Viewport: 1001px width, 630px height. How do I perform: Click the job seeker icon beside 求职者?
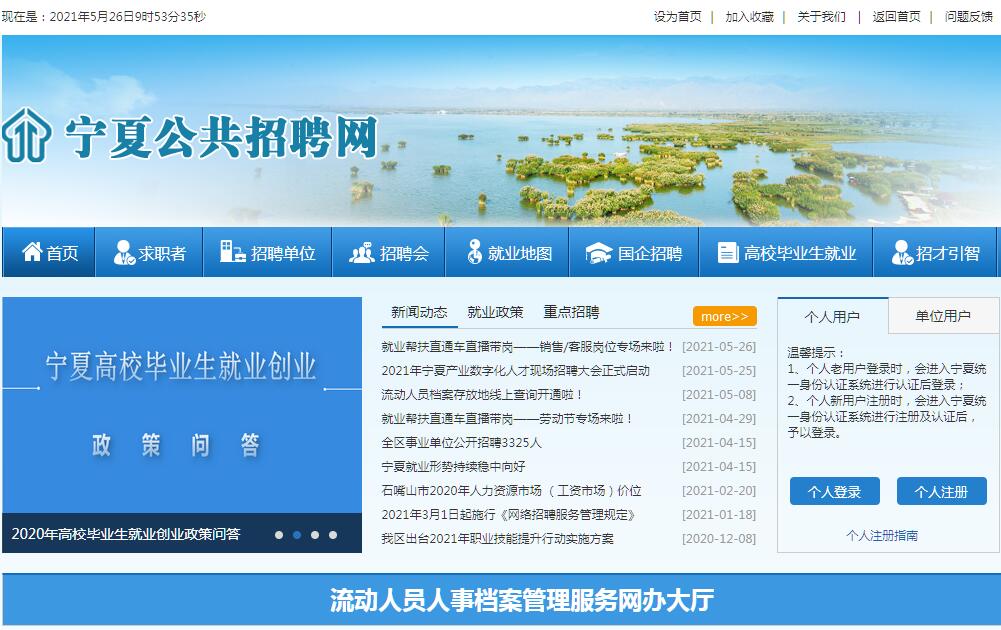pyautogui.click(x=124, y=253)
